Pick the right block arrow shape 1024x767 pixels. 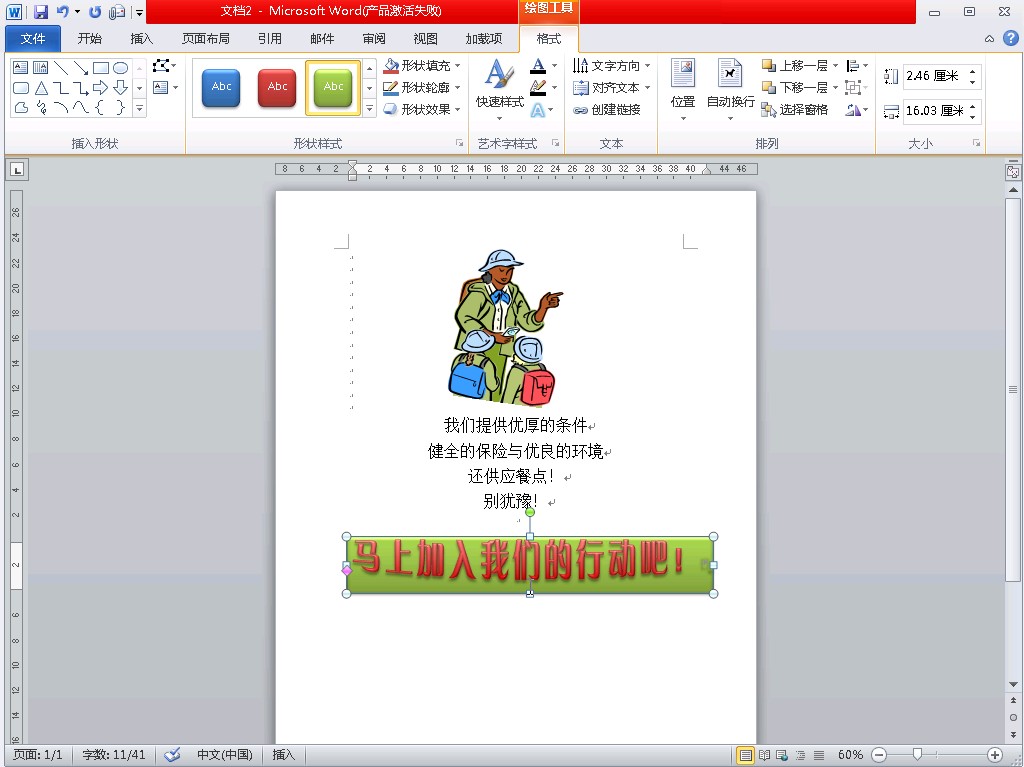pyautogui.click(x=101, y=88)
